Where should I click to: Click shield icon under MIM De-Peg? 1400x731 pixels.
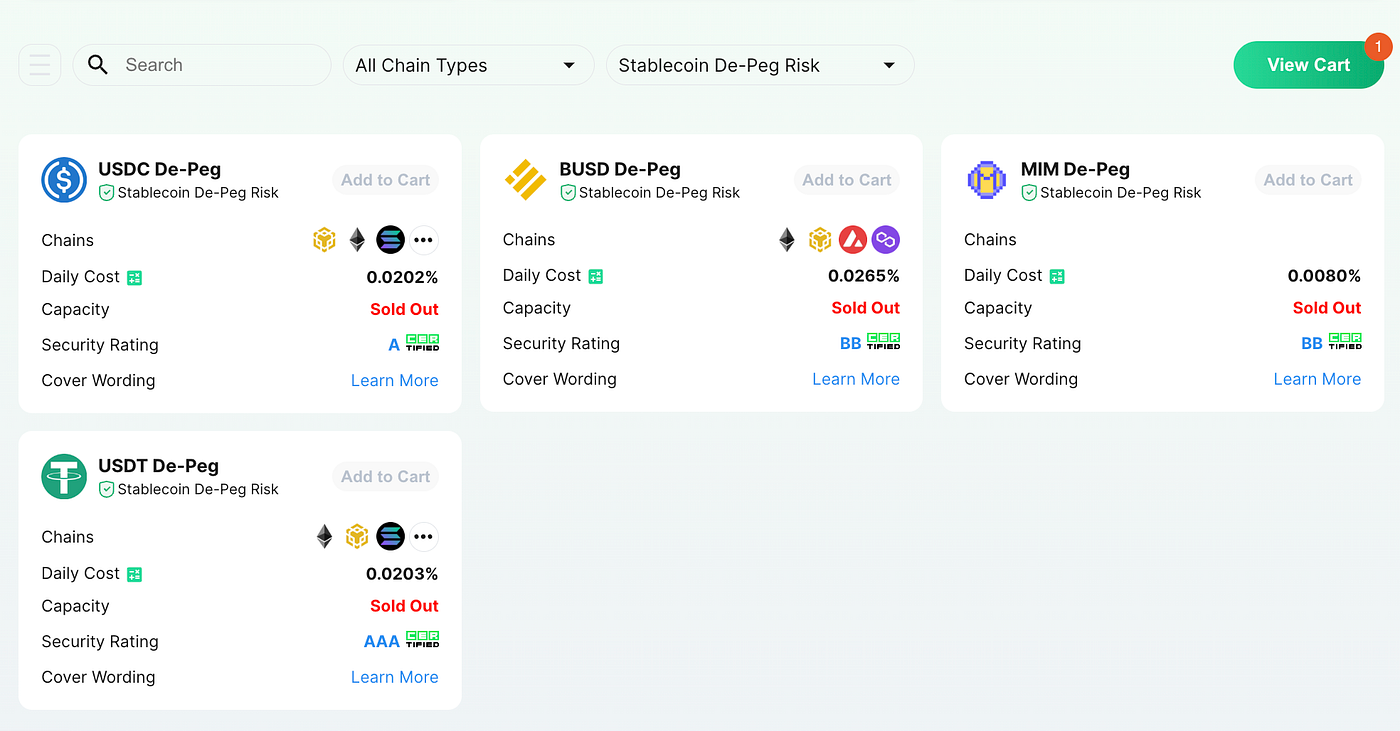coord(1029,193)
